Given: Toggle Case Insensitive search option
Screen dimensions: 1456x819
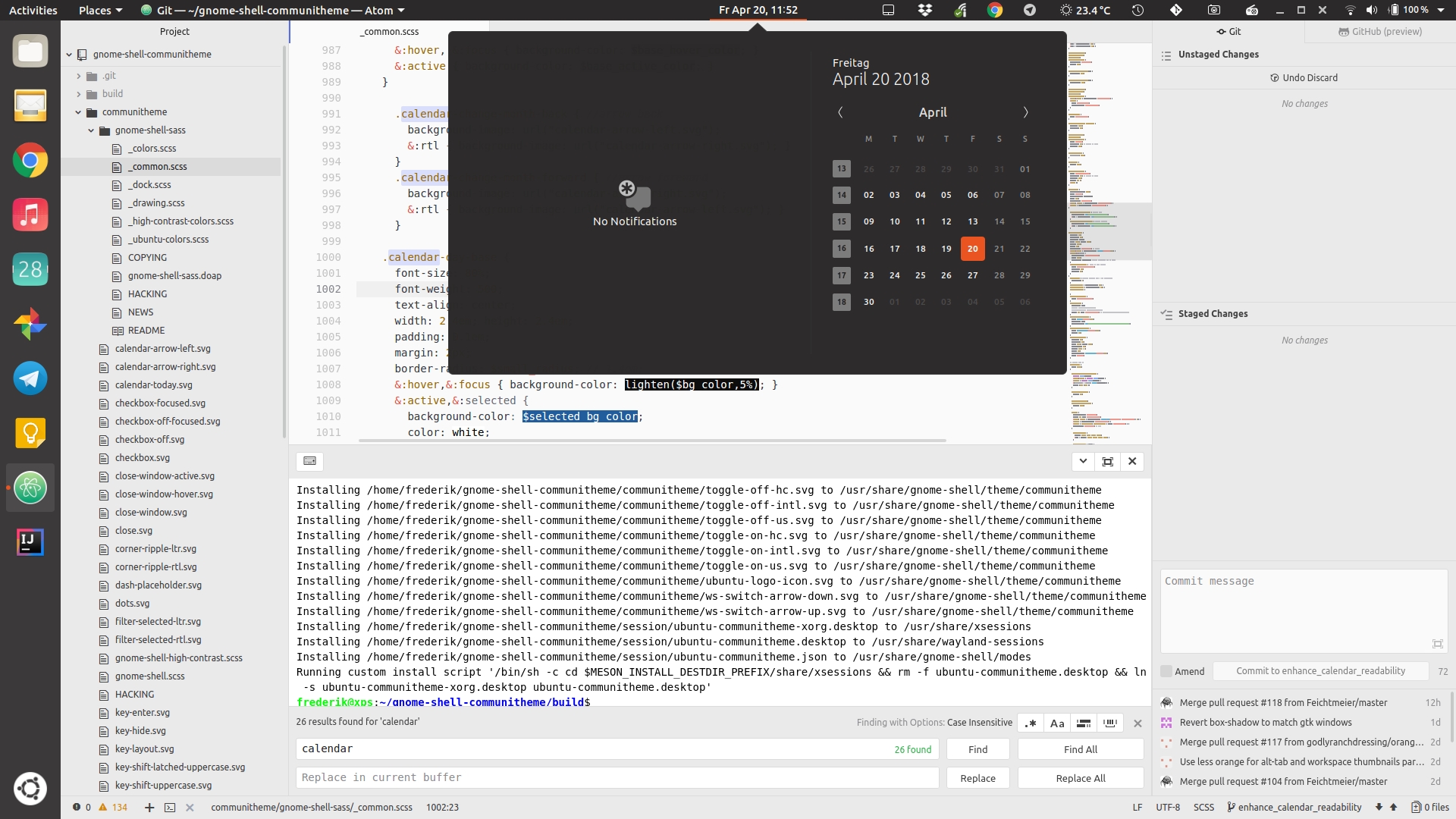Looking at the screenshot, I should click(x=1057, y=722).
